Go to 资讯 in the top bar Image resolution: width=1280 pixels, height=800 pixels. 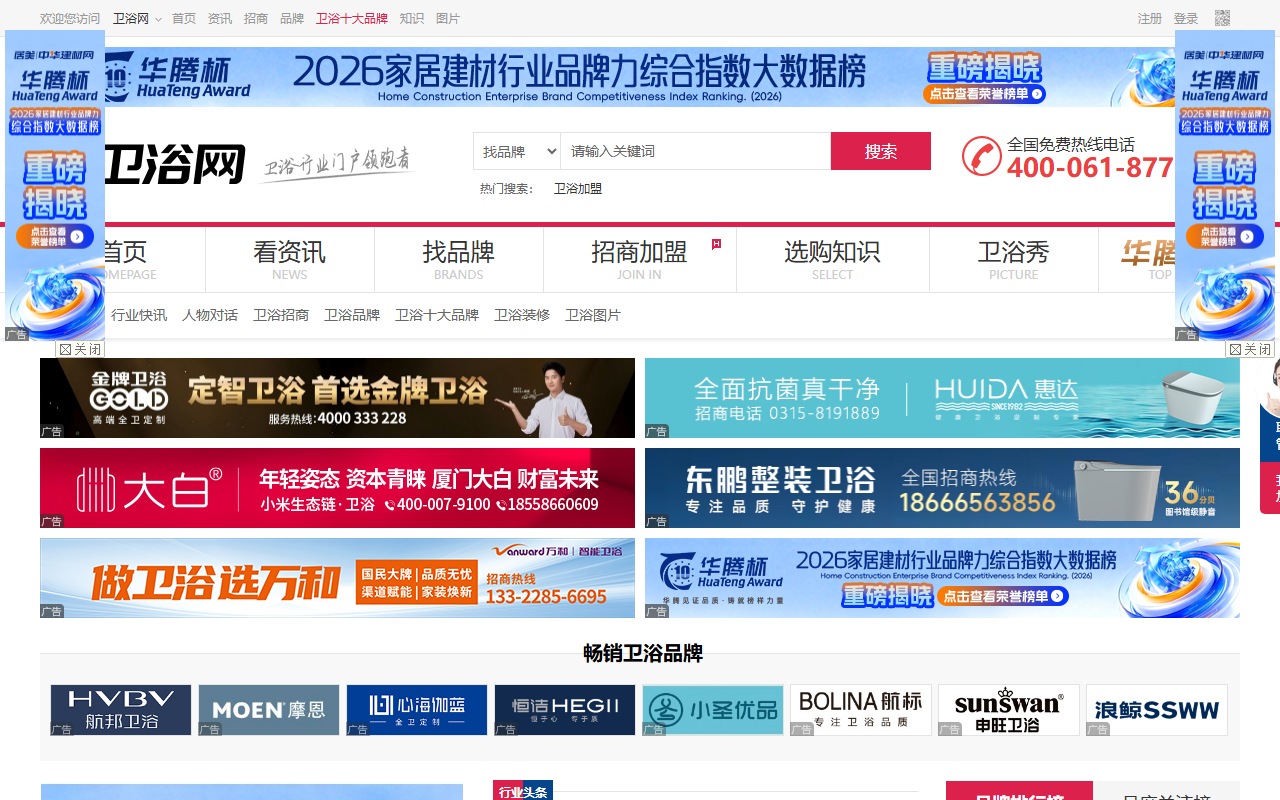tap(220, 18)
